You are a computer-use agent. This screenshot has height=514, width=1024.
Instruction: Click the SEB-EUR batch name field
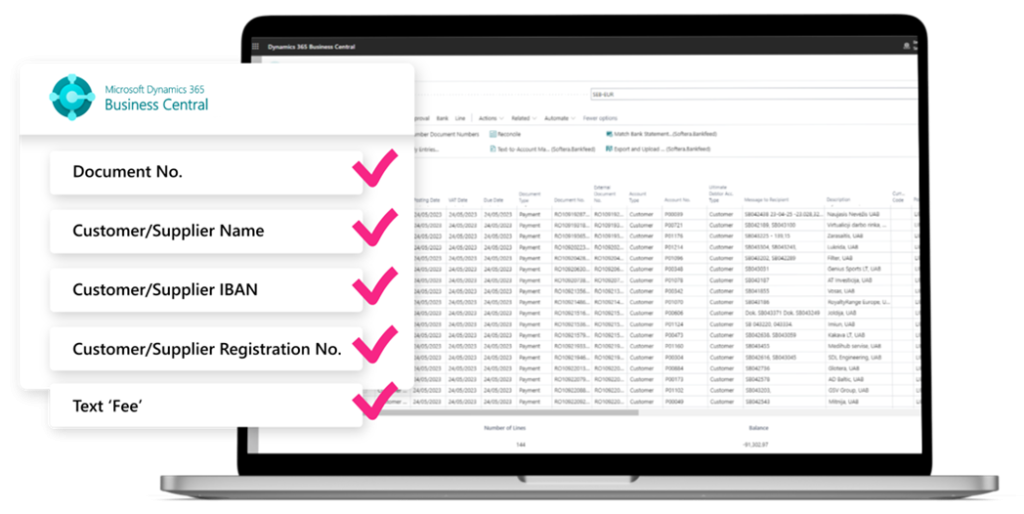754,95
